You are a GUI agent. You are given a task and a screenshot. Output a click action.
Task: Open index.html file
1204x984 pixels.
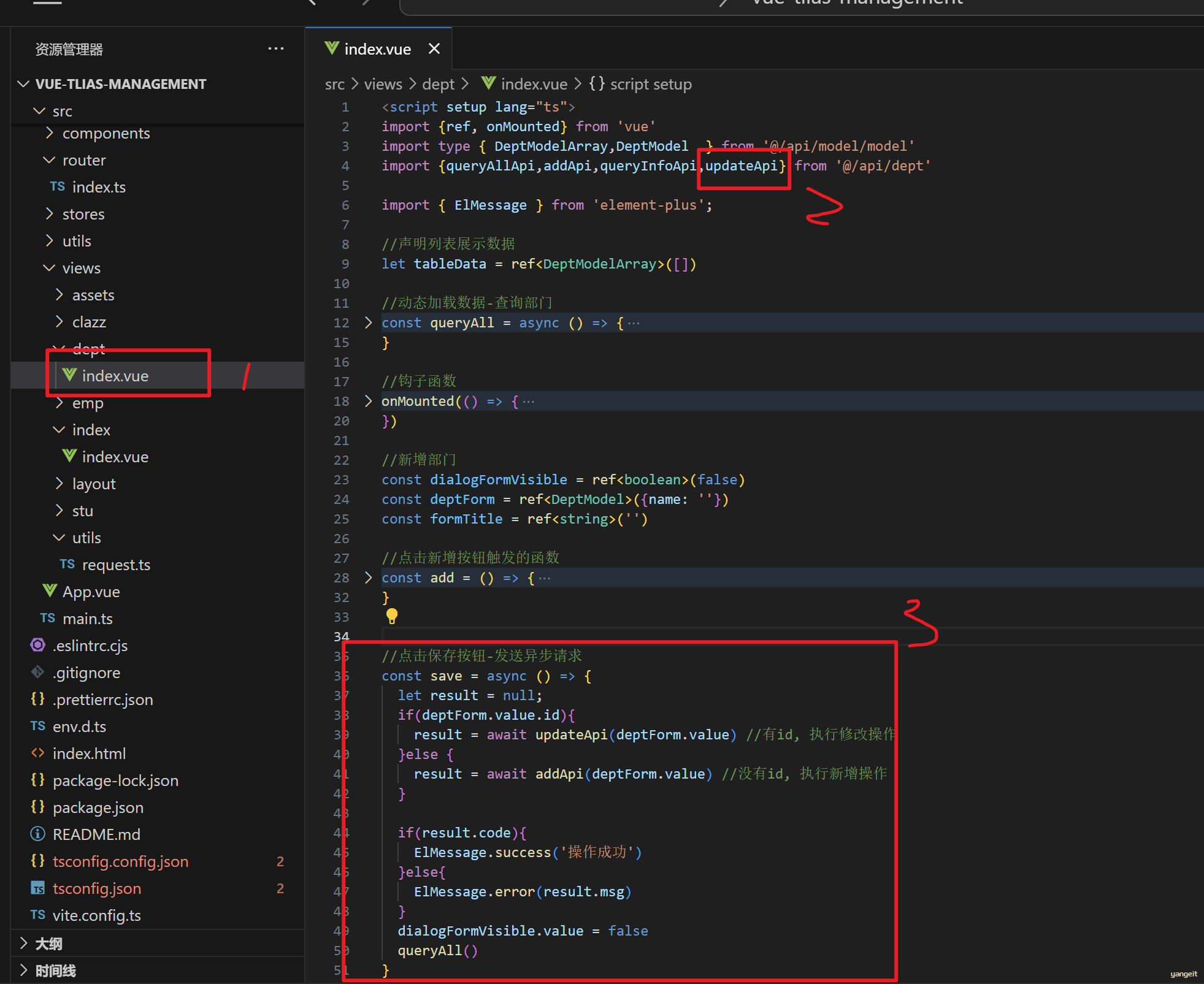(89, 753)
